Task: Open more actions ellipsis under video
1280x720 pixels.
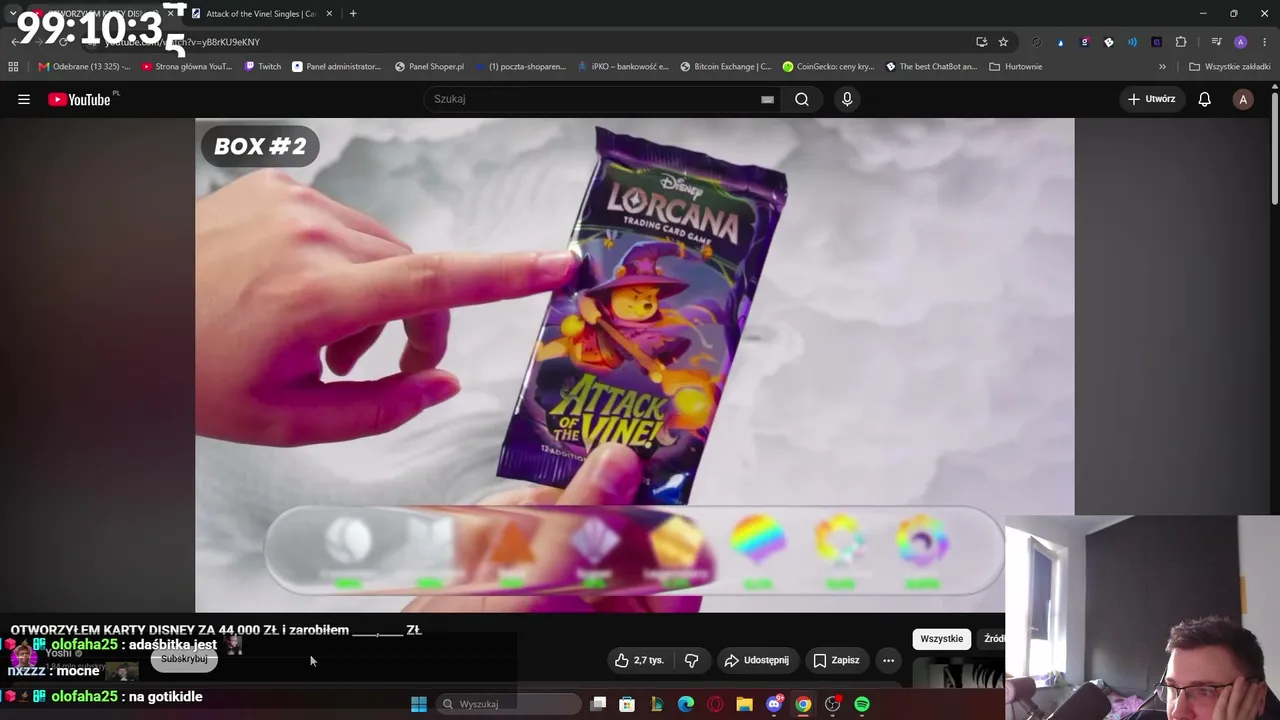Action: [888, 660]
